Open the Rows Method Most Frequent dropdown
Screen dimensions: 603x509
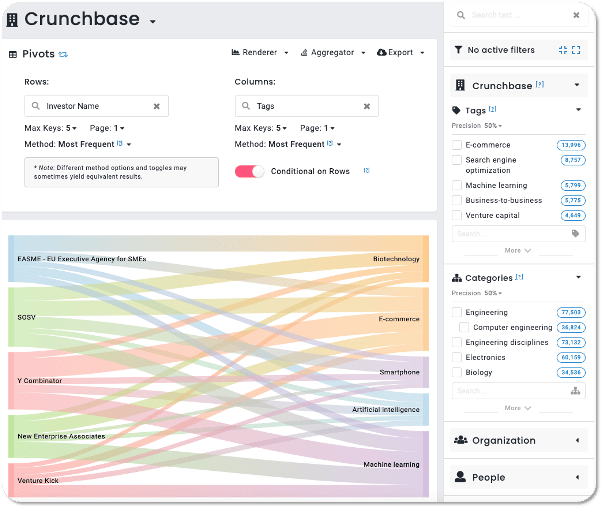coord(129,145)
